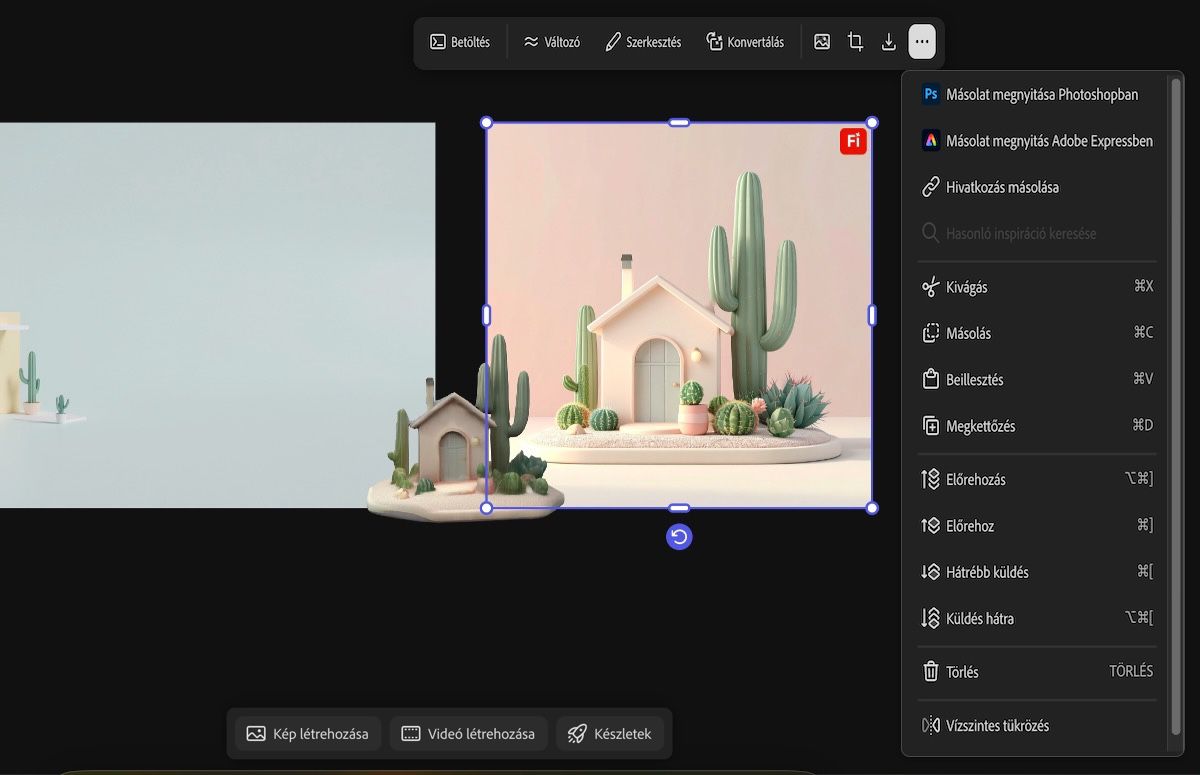This screenshot has height=775, width=1200.
Task: Select Kivágás from the context menu
Action: point(967,287)
